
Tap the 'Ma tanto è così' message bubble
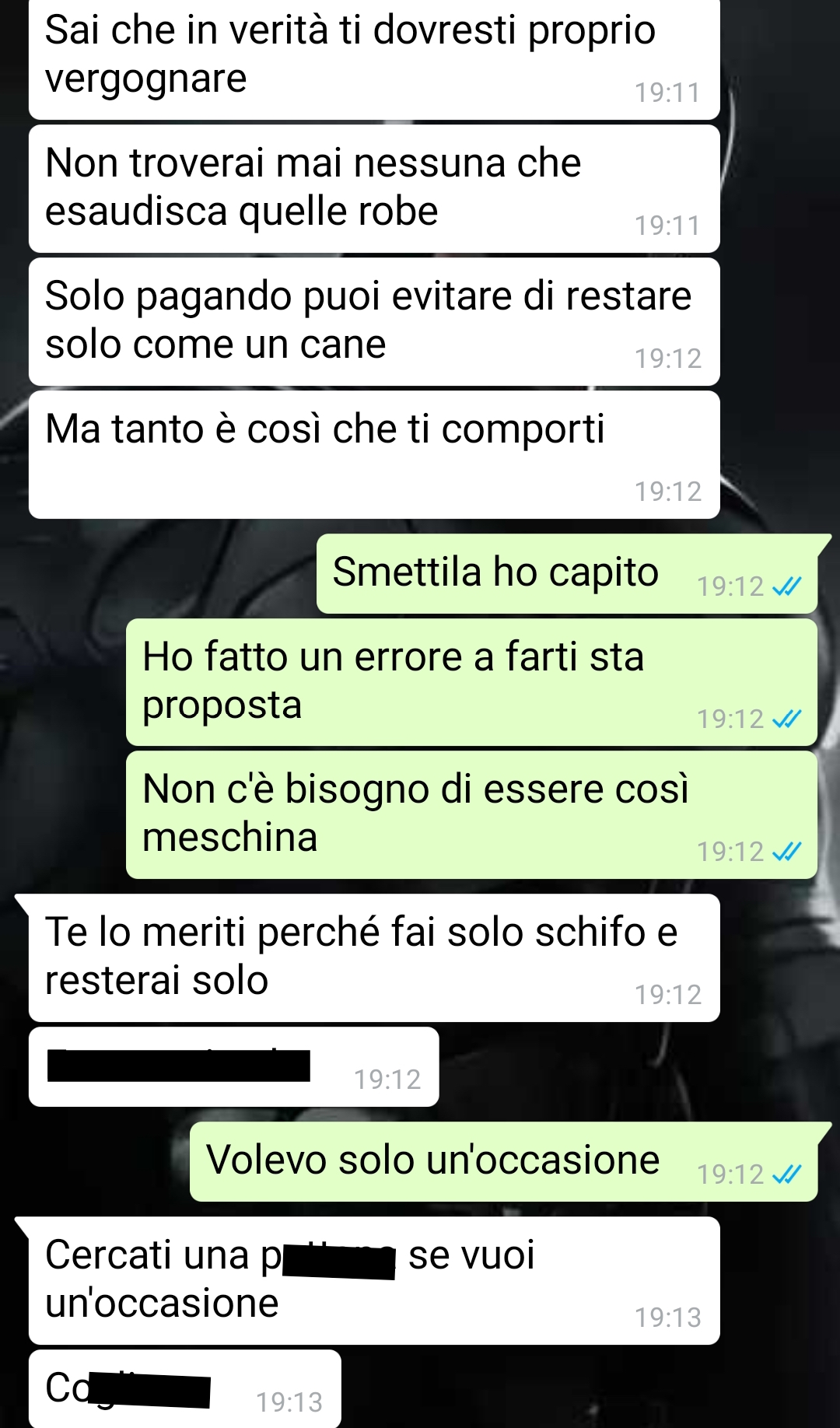[374, 455]
